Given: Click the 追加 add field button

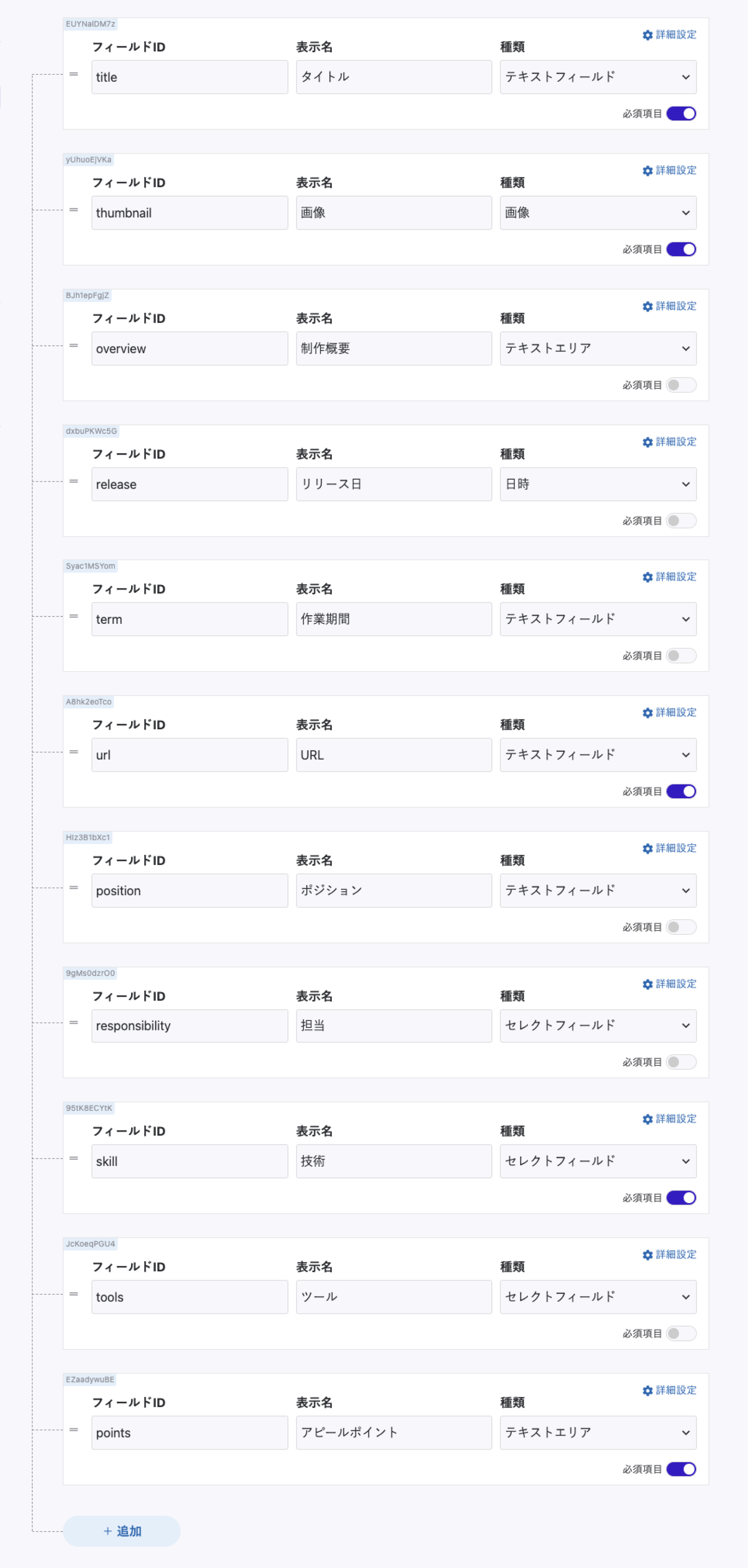Looking at the screenshot, I should pyautogui.click(x=122, y=1530).
